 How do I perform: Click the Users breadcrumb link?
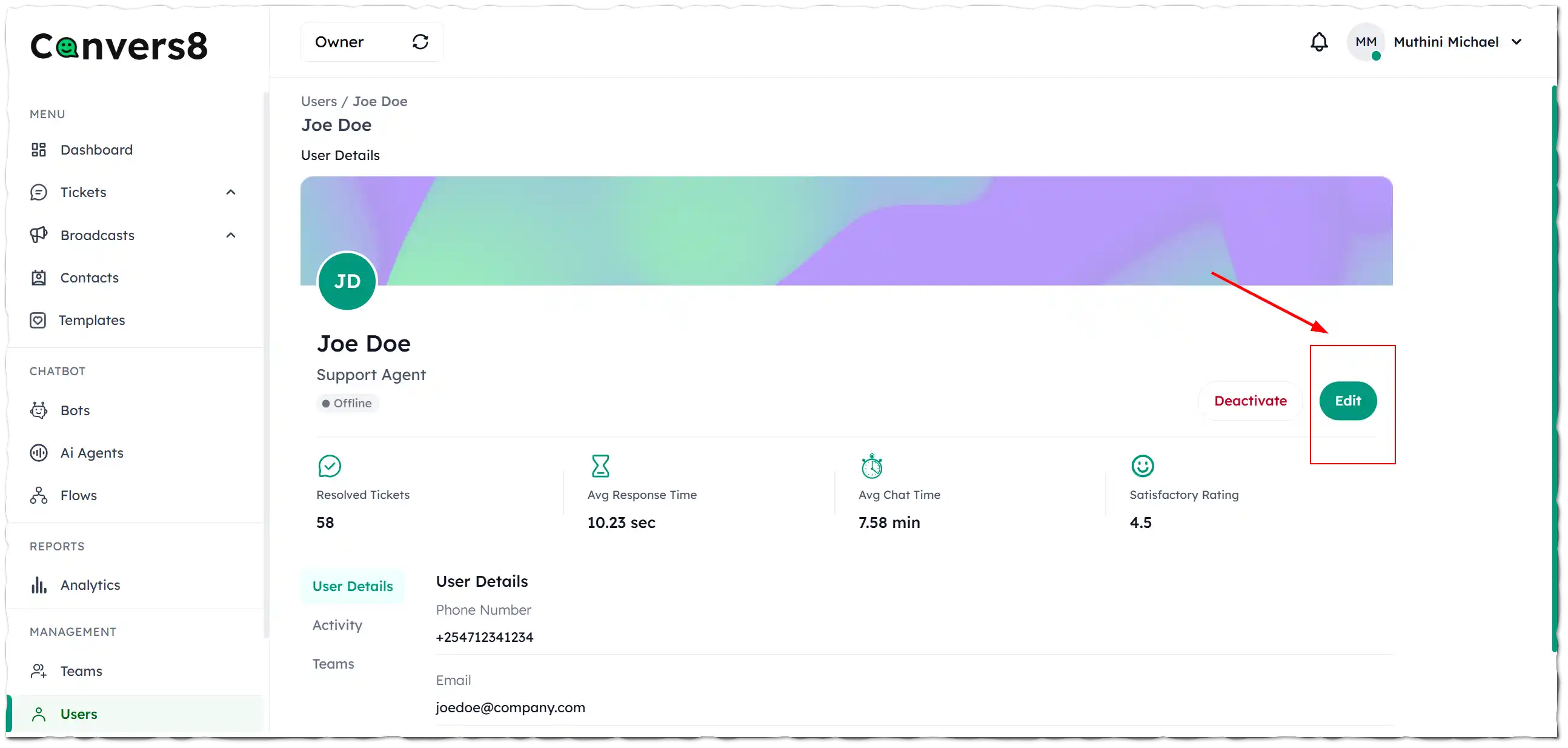coord(318,102)
